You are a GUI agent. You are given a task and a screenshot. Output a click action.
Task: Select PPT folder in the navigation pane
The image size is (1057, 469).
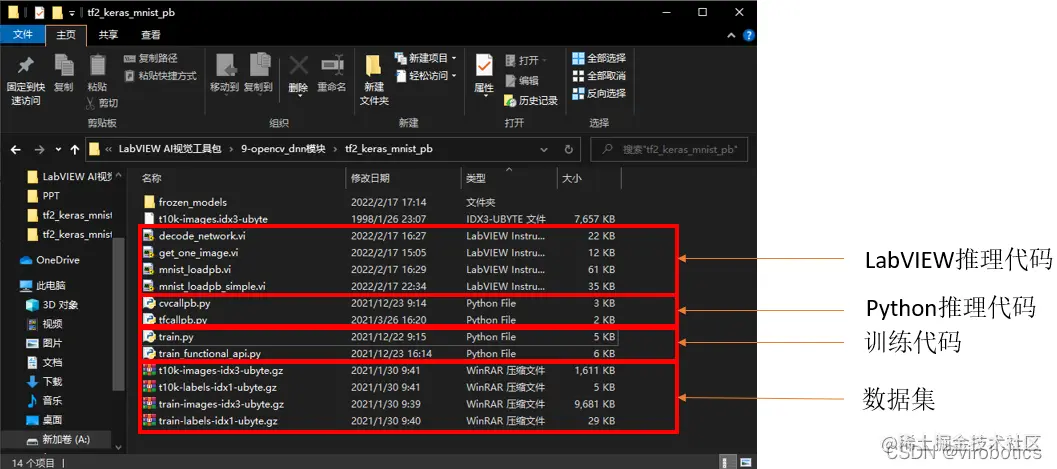[x=43, y=196]
